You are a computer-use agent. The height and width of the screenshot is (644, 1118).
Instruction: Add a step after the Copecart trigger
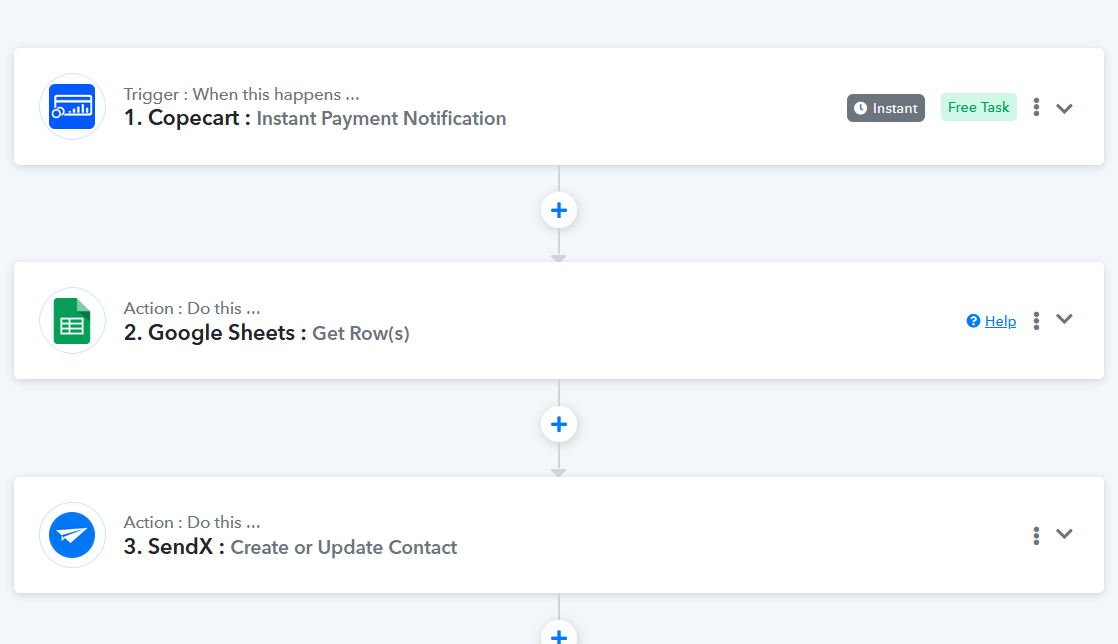click(x=559, y=210)
